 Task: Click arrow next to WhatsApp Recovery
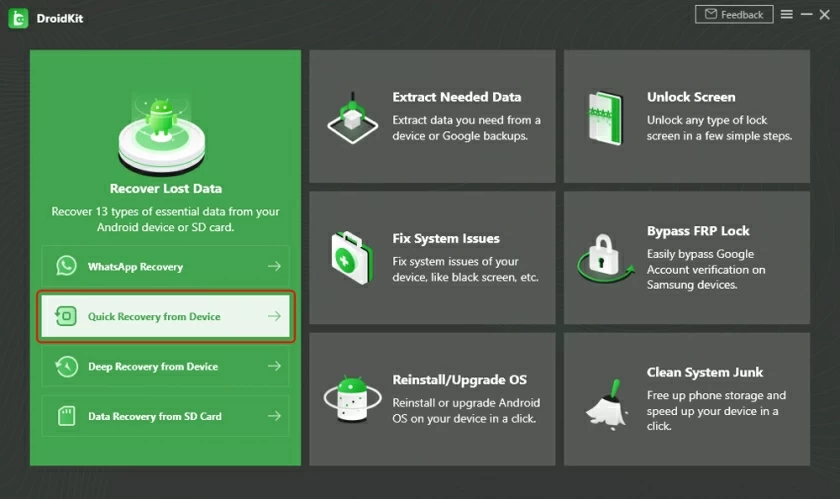(x=274, y=267)
